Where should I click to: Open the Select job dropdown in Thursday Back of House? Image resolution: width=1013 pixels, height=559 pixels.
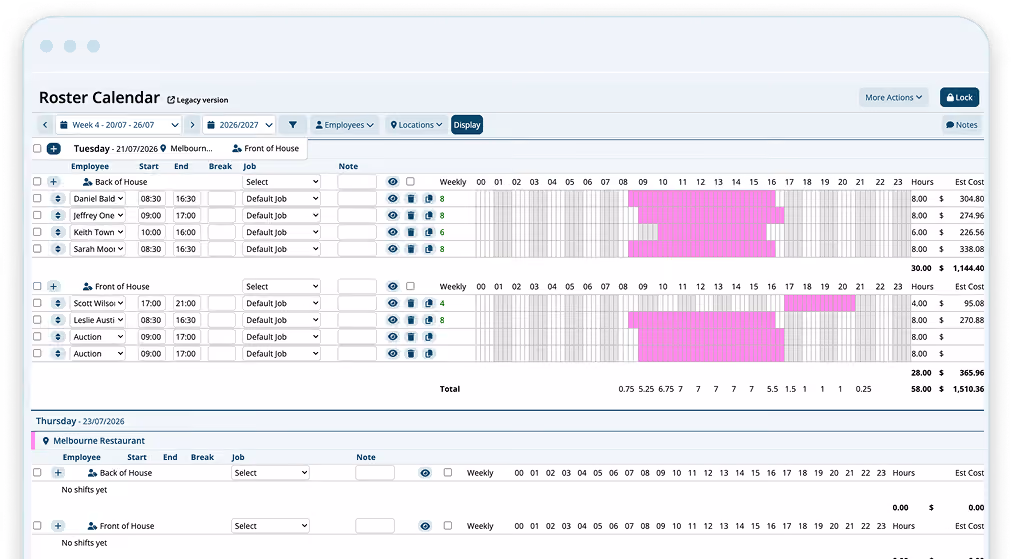tap(270, 472)
